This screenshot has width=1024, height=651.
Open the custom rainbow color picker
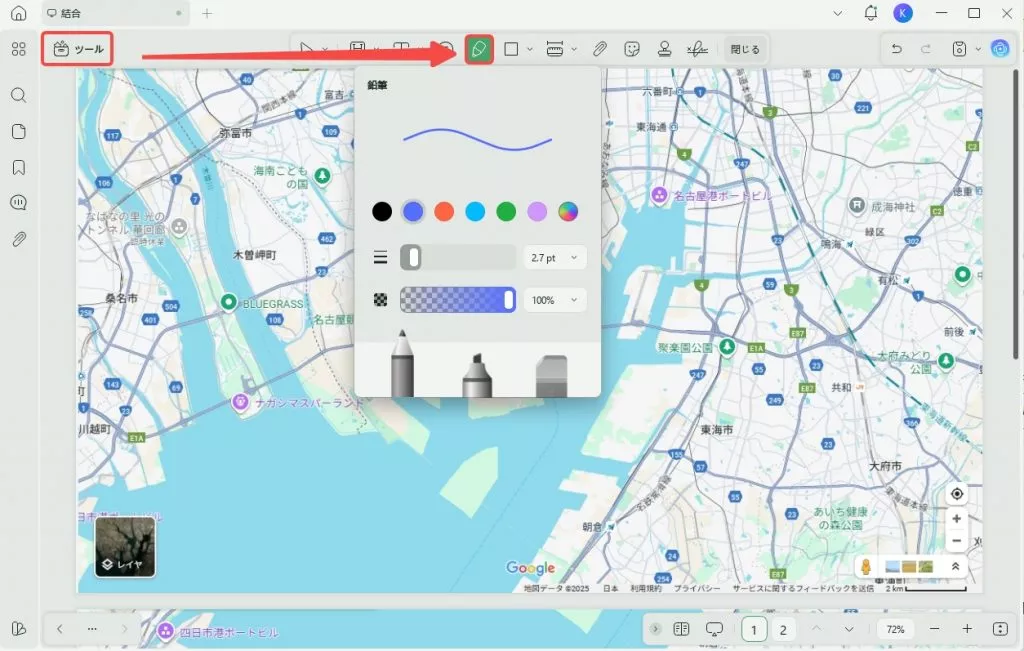(x=568, y=212)
